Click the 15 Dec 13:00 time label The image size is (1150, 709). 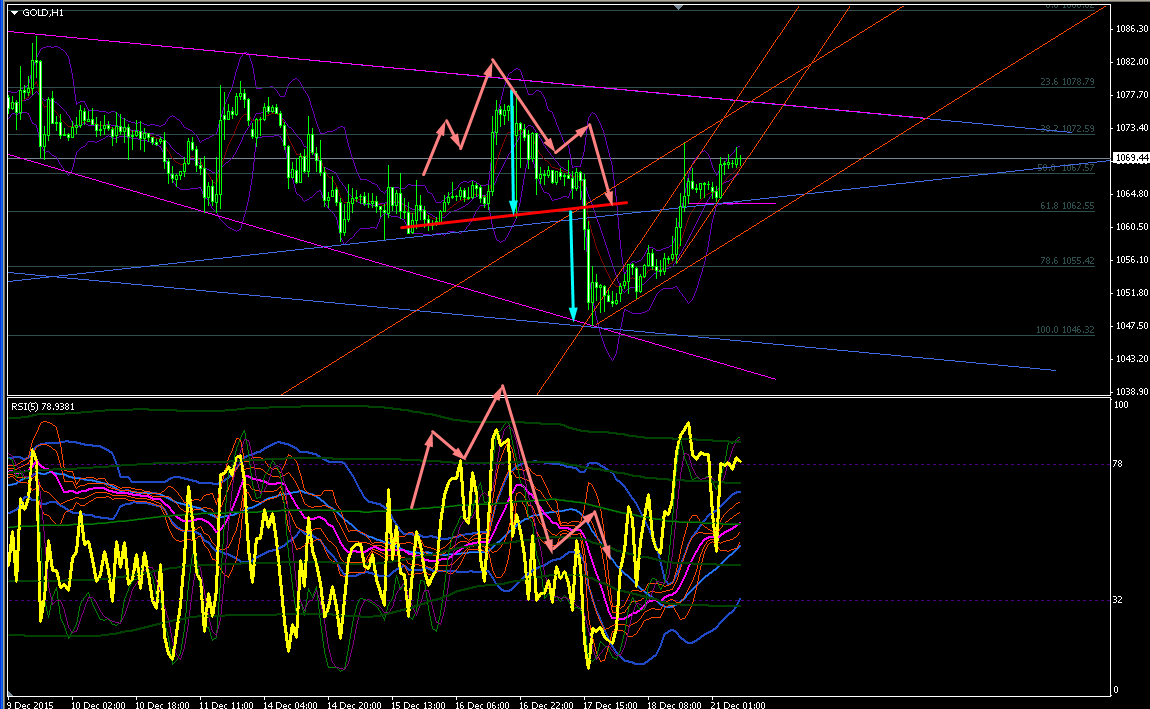coord(418,705)
